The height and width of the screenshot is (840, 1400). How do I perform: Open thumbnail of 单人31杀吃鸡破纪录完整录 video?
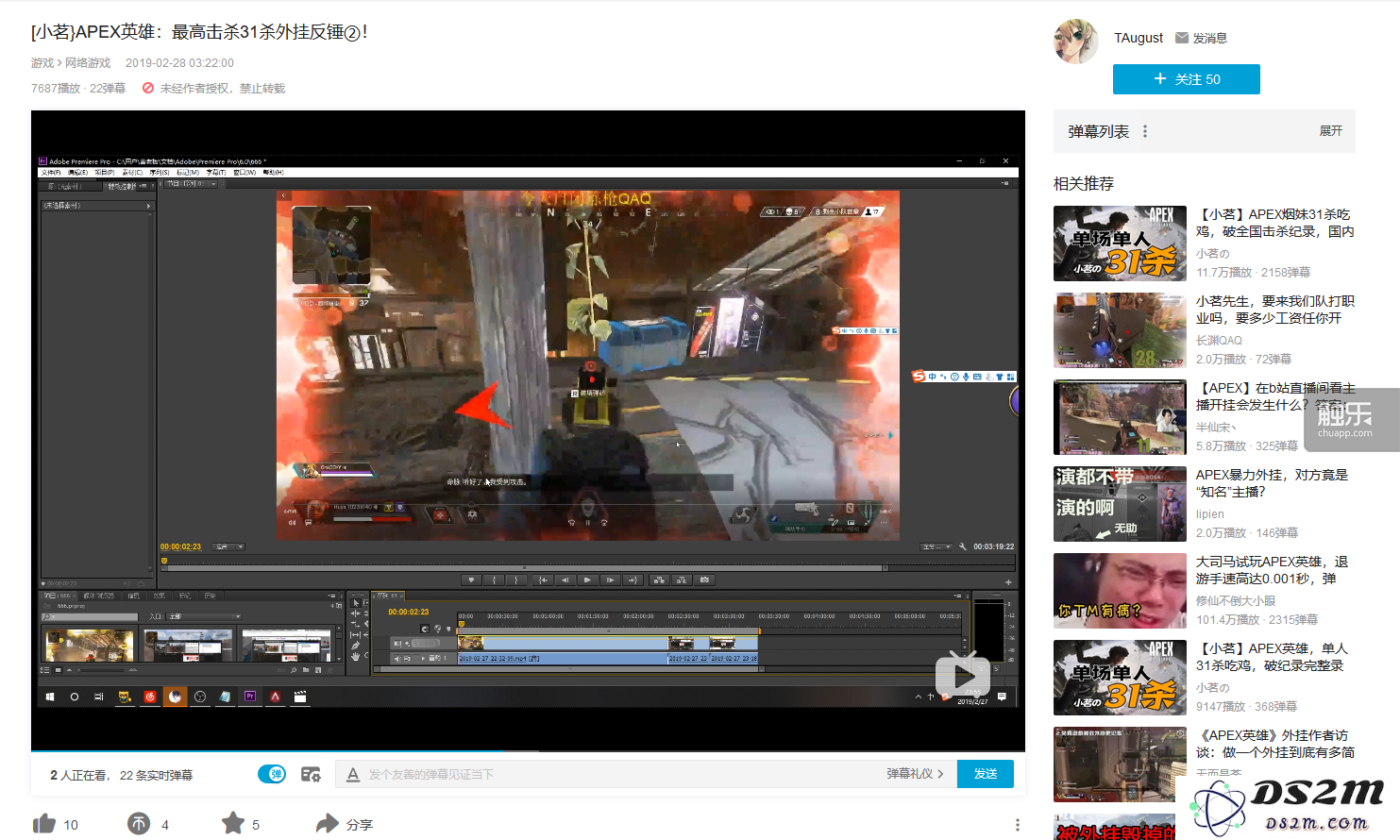pyautogui.click(x=1120, y=678)
